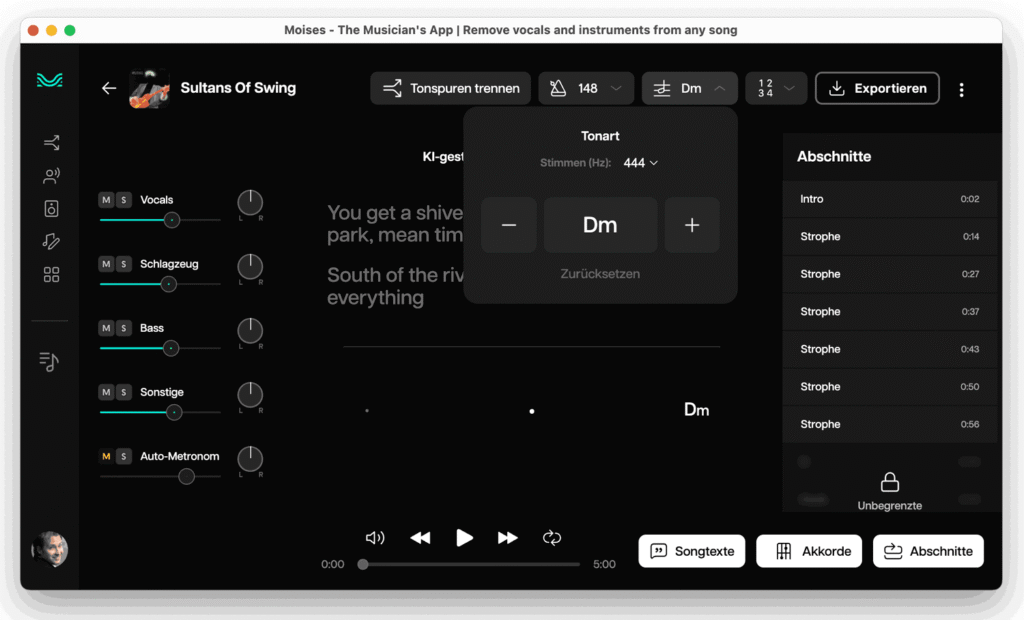Toggle the loop repeat icon
This screenshot has width=1024, height=620.
coord(552,538)
